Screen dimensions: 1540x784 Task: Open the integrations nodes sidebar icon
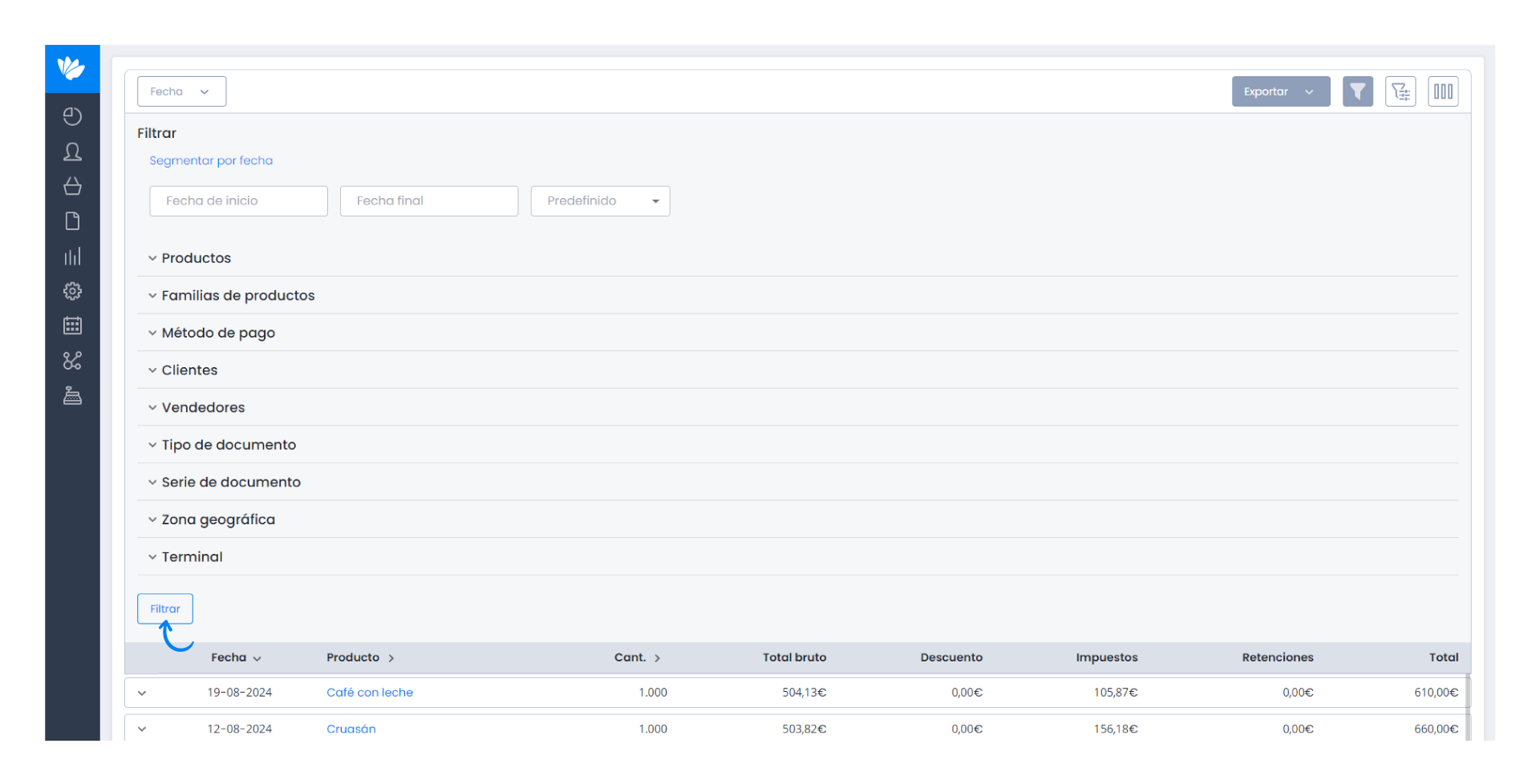pos(72,361)
